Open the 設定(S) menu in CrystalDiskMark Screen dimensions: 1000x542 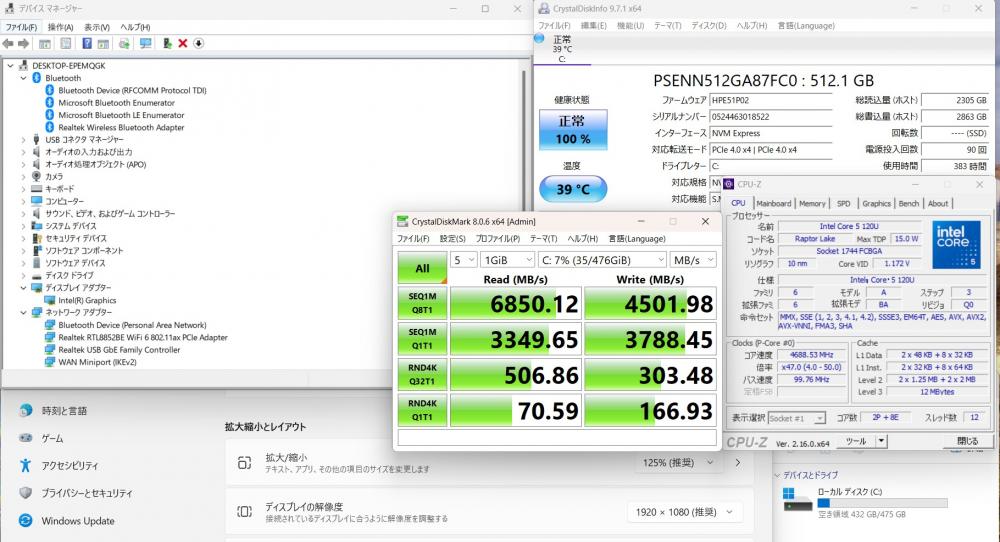tap(453, 239)
